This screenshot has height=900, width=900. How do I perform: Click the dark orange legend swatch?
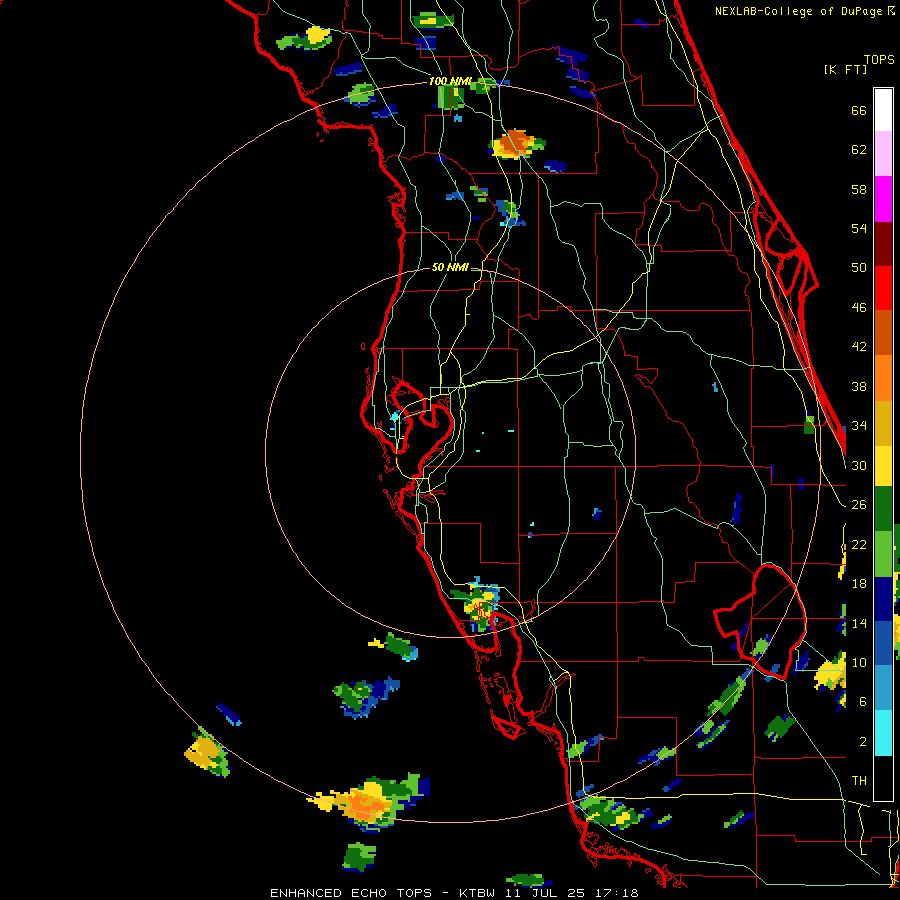click(883, 333)
